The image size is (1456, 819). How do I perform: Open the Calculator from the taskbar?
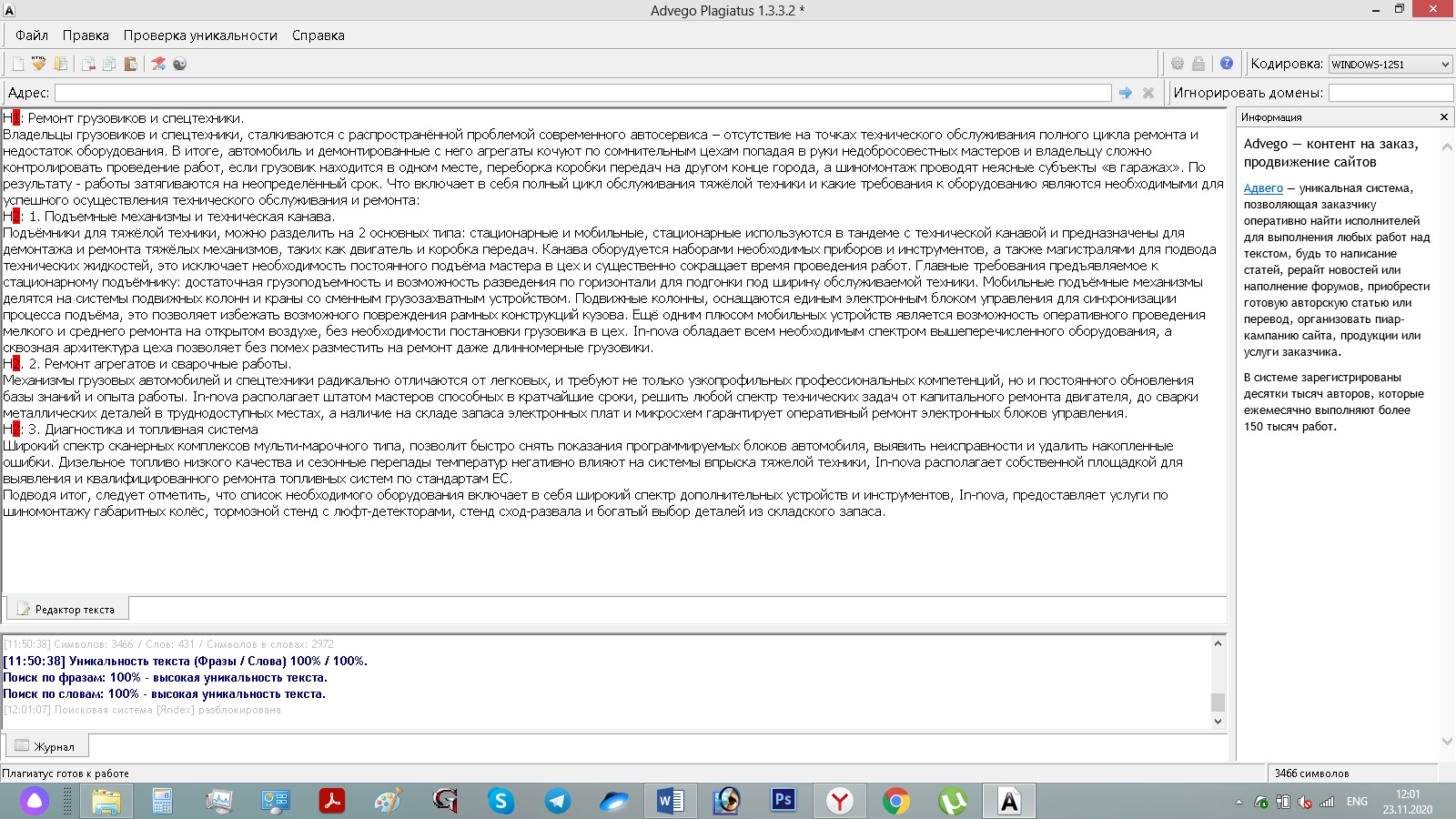click(x=163, y=801)
